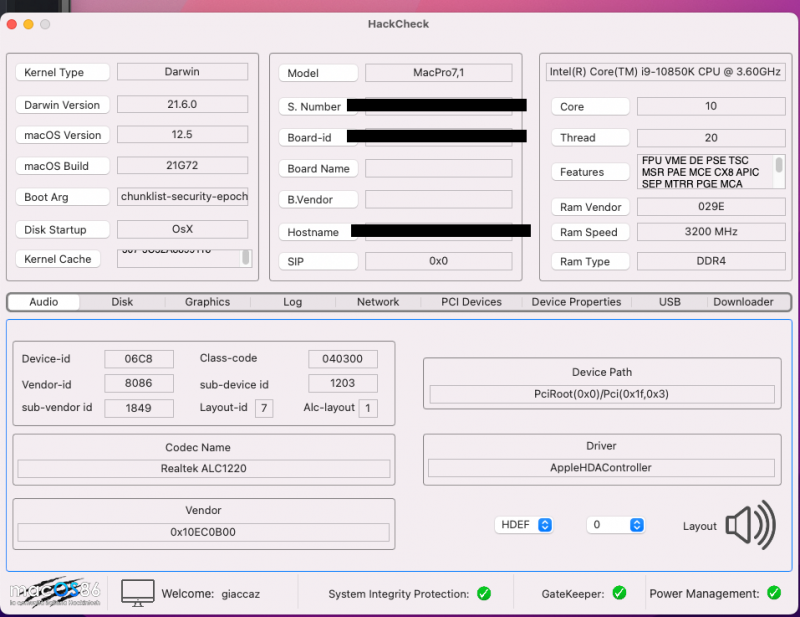Click the Model value MacPro7,1

point(439,72)
